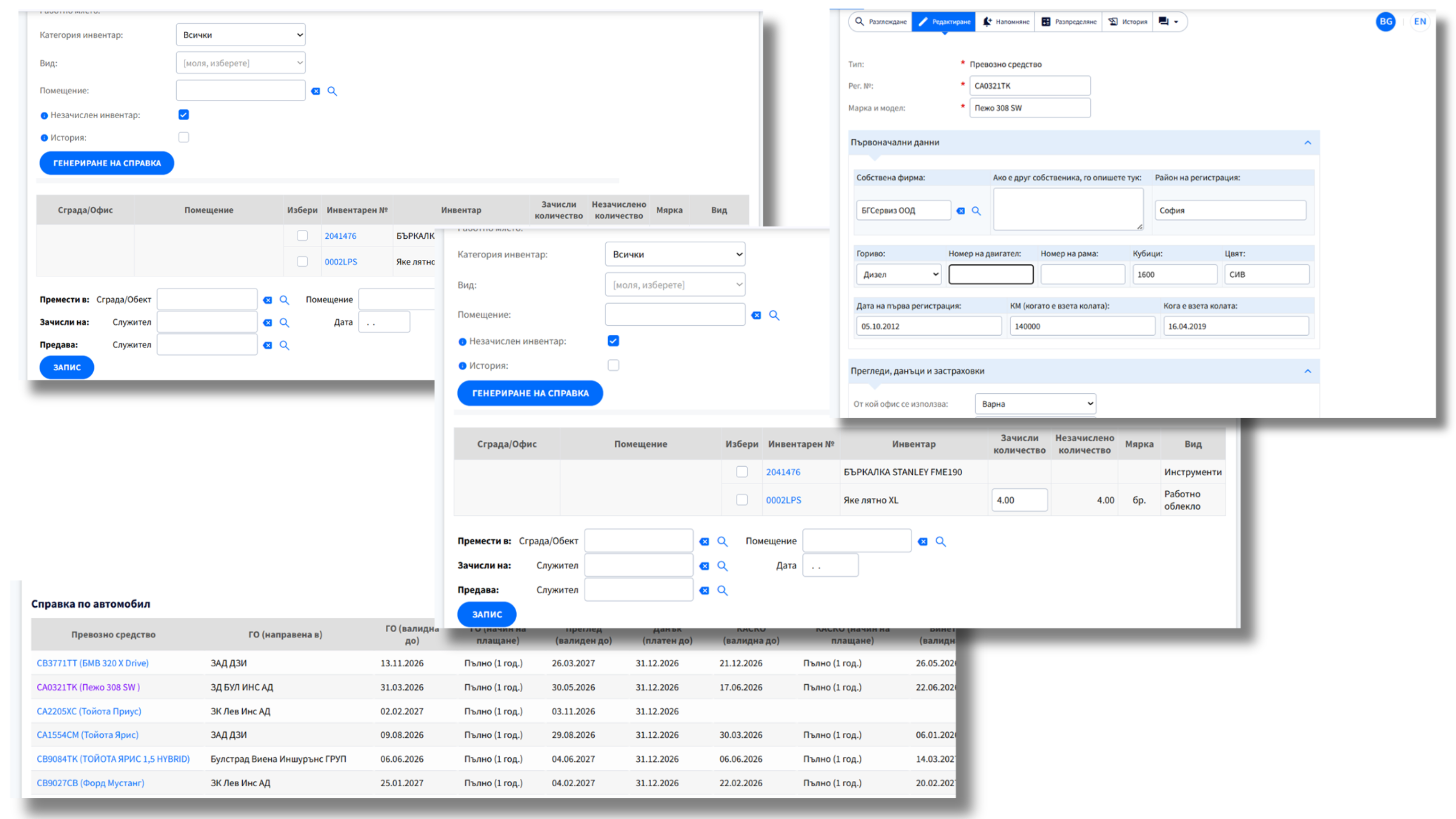Clear Зачисли на employee in back inventory window
Screen dimensions: 1456x819
(267, 323)
